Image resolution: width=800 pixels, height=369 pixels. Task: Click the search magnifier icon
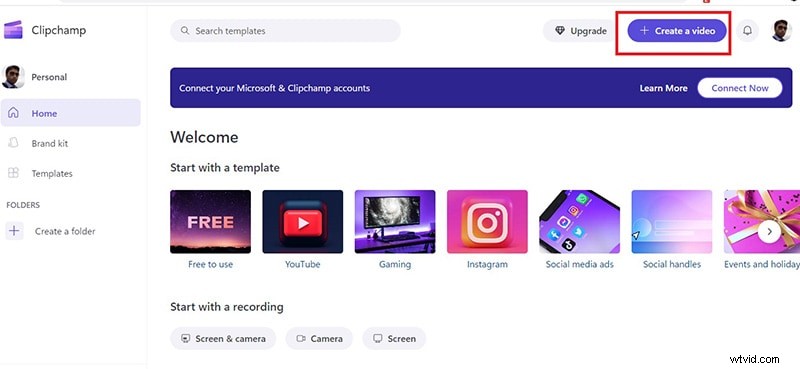pyautogui.click(x=185, y=31)
